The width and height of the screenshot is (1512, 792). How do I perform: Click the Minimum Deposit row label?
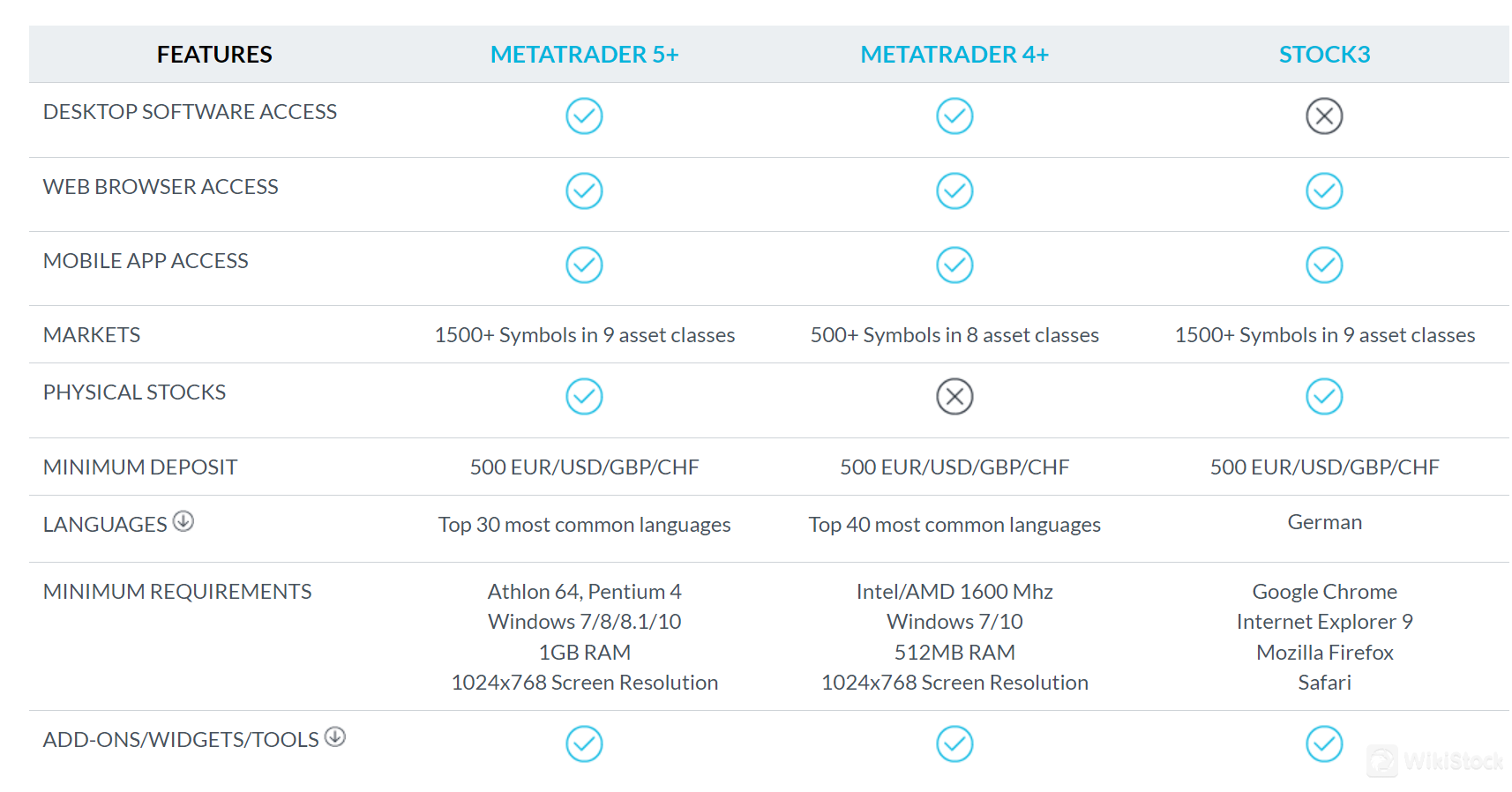pos(140,467)
